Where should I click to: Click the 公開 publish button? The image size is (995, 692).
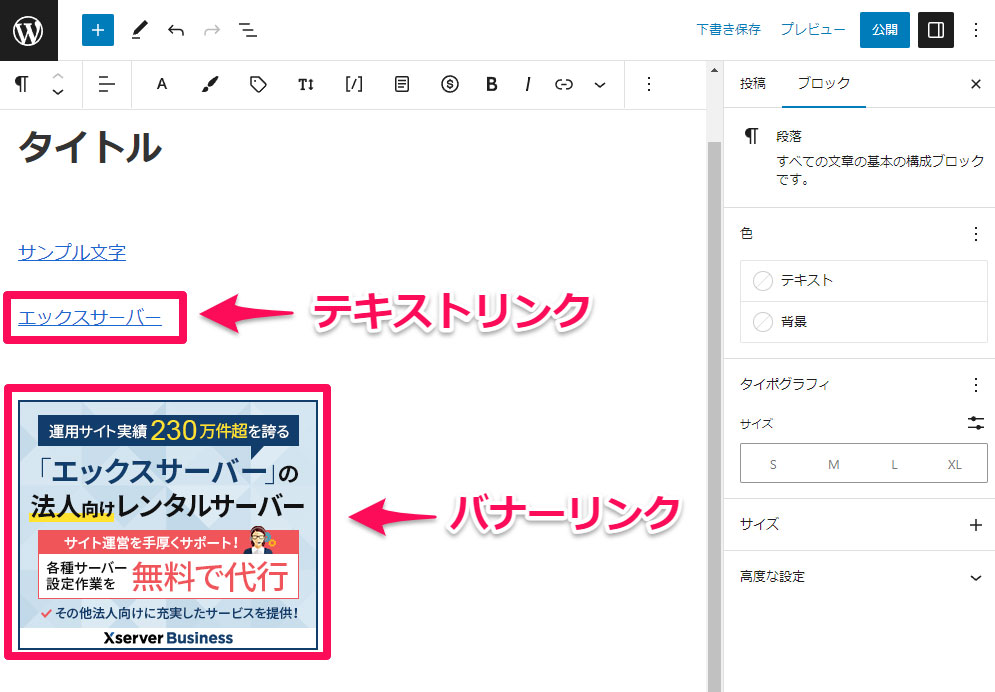(884, 30)
